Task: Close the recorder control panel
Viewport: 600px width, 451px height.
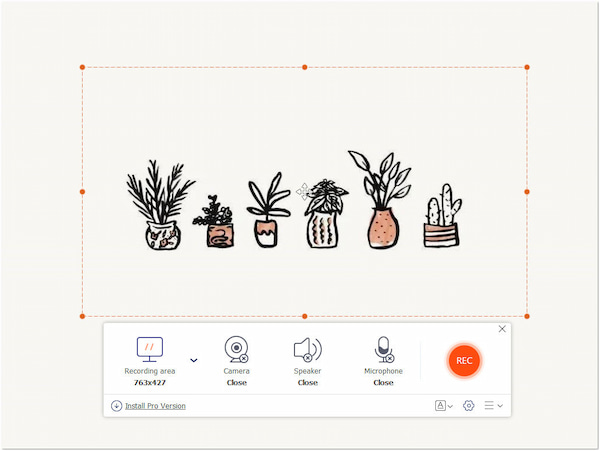Action: click(x=502, y=329)
